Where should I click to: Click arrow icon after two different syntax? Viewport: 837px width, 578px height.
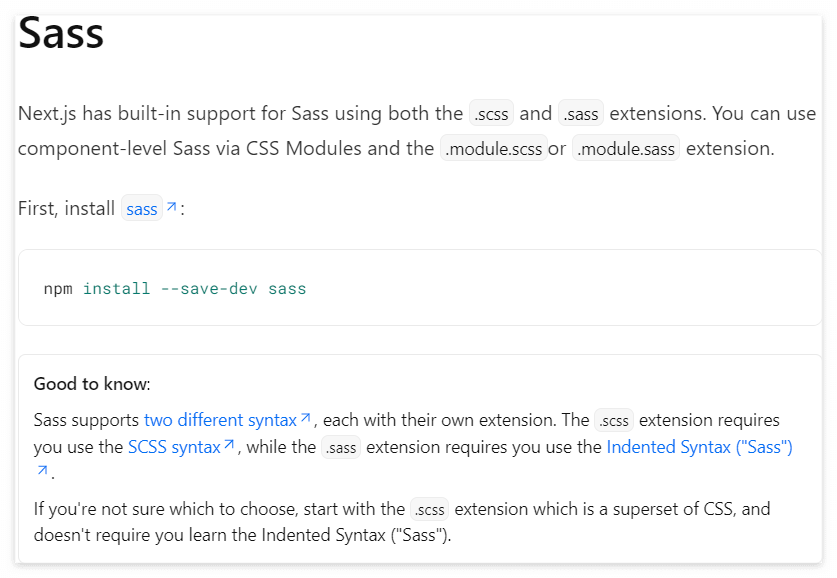(305, 418)
